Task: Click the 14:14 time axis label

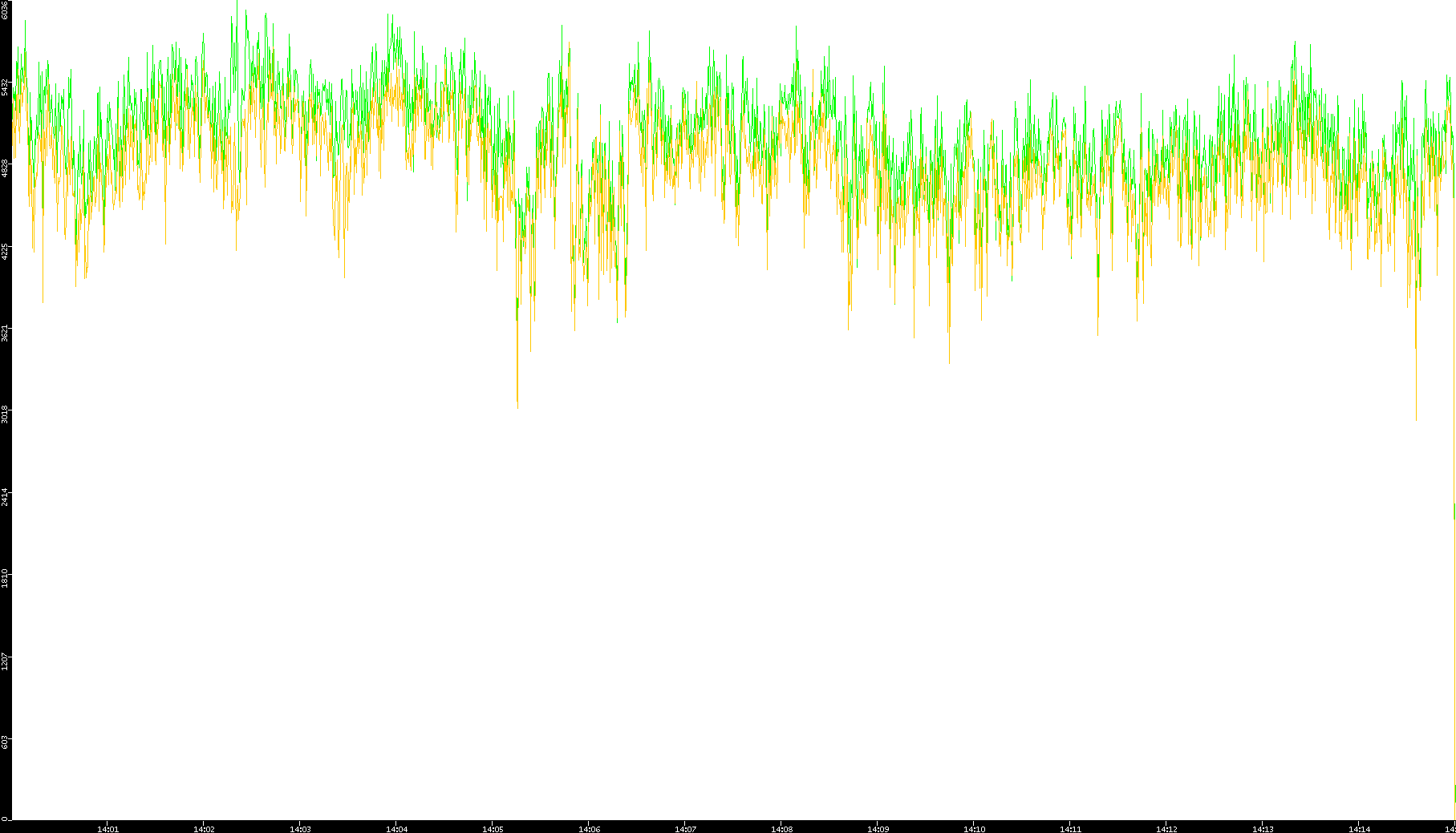Action: coord(1359,829)
